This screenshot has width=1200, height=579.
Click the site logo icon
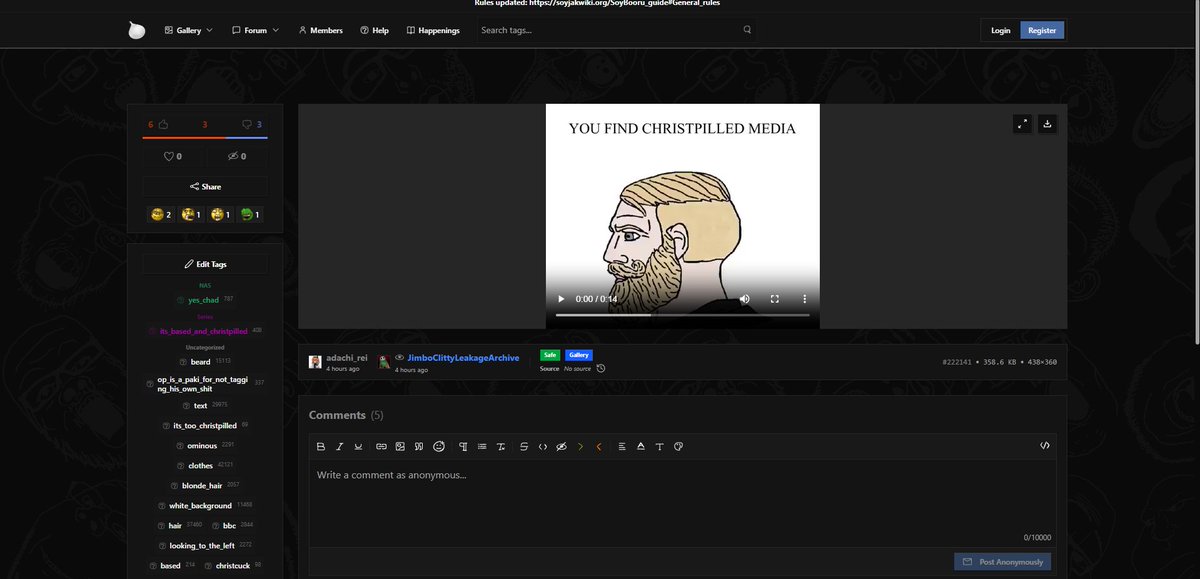(137, 30)
